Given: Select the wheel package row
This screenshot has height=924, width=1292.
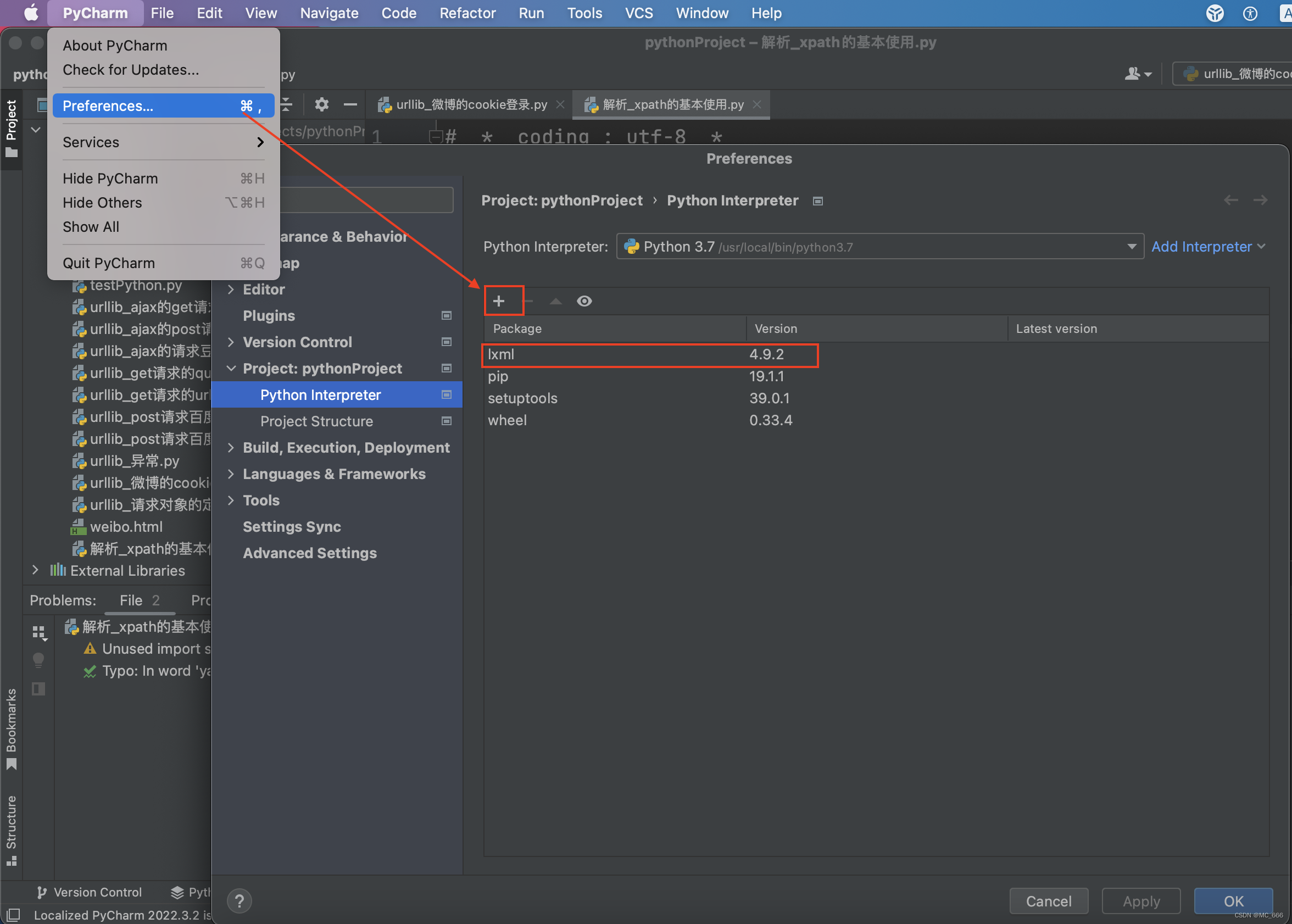Looking at the screenshot, I should (x=876, y=420).
